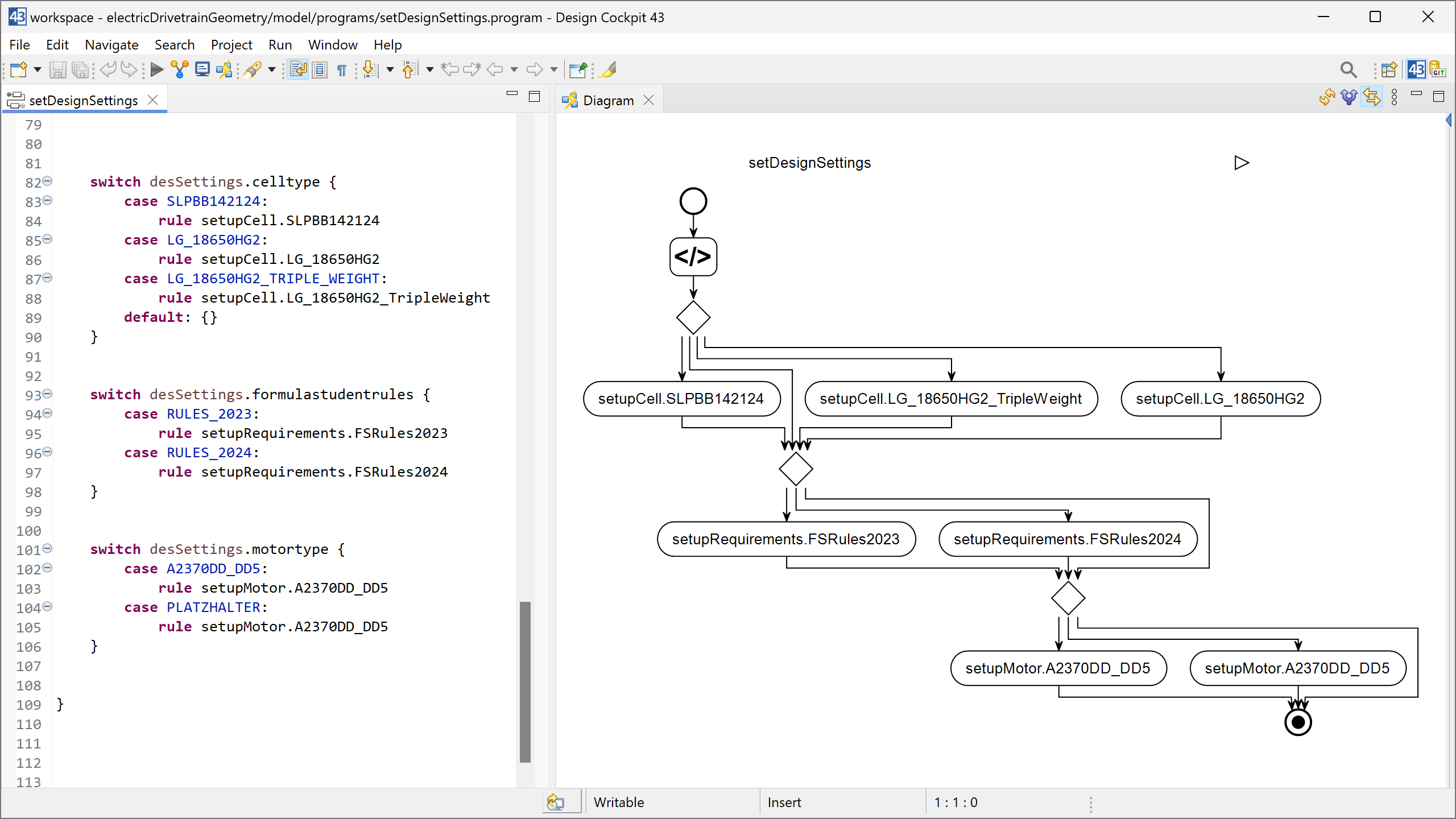Image resolution: width=1456 pixels, height=819 pixels.
Task: Collapse the formulastudentrules switch fold, line 93
Action: [48, 394]
